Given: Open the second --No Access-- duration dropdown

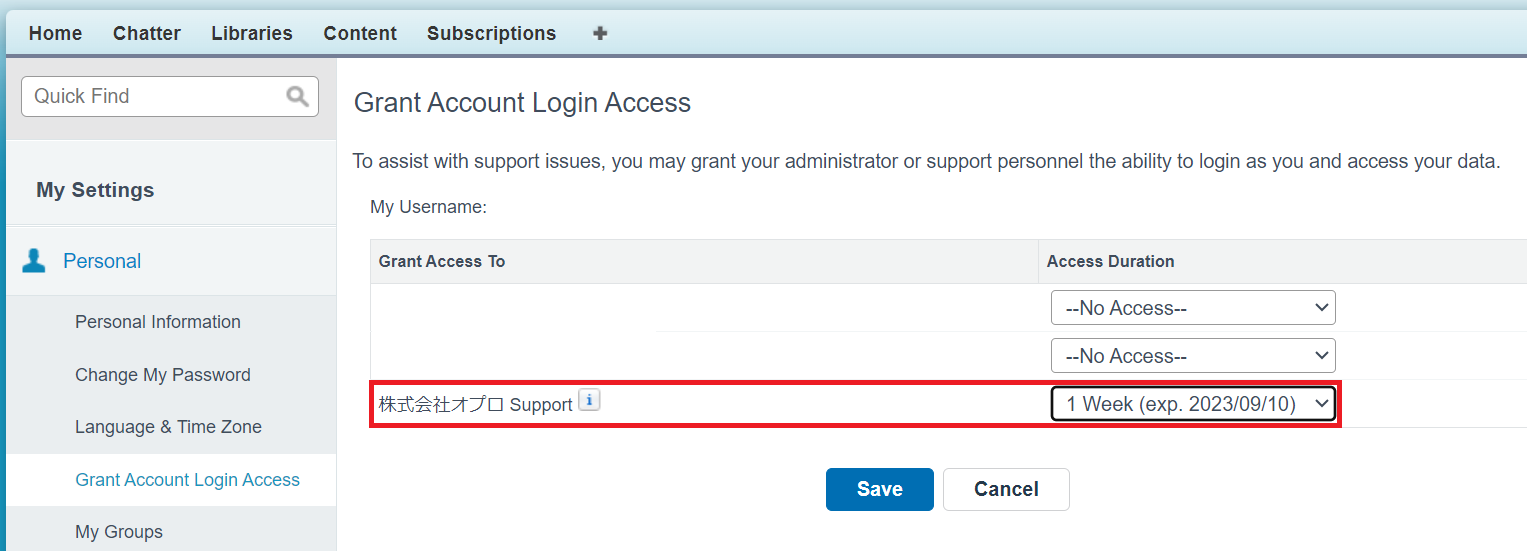Looking at the screenshot, I should tap(1193, 356).
